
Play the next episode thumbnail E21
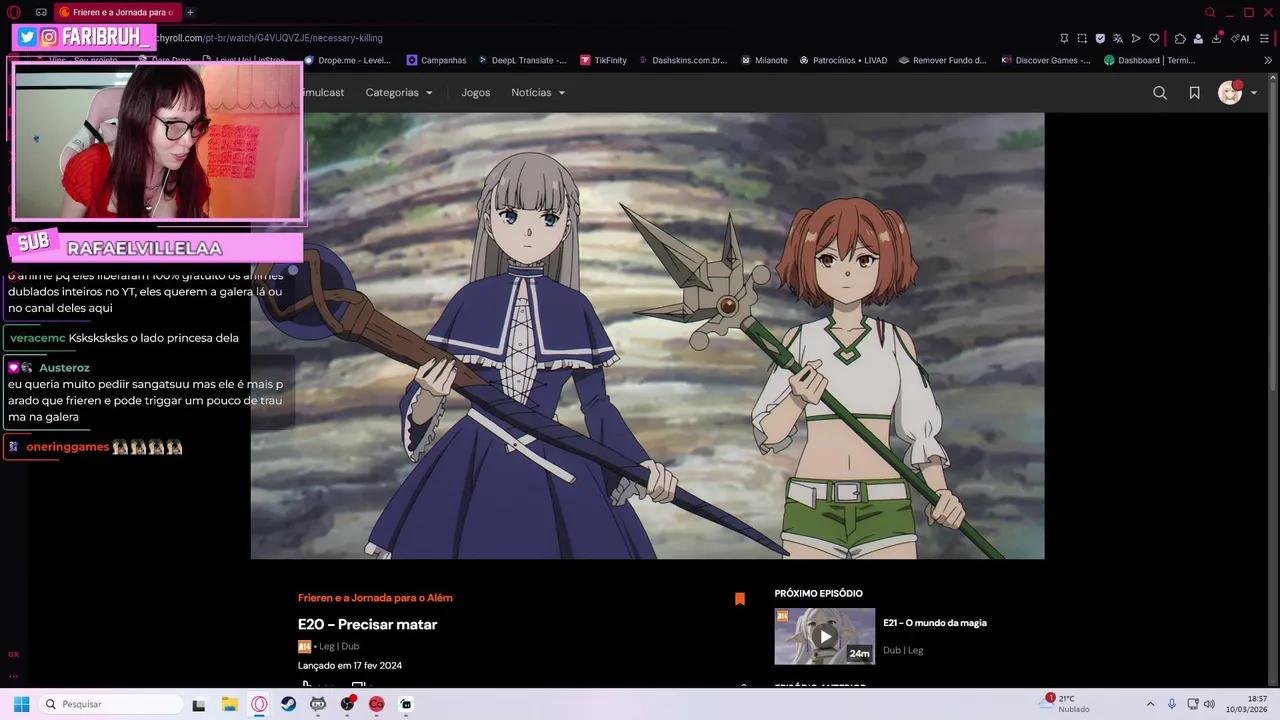coord(825,636)
